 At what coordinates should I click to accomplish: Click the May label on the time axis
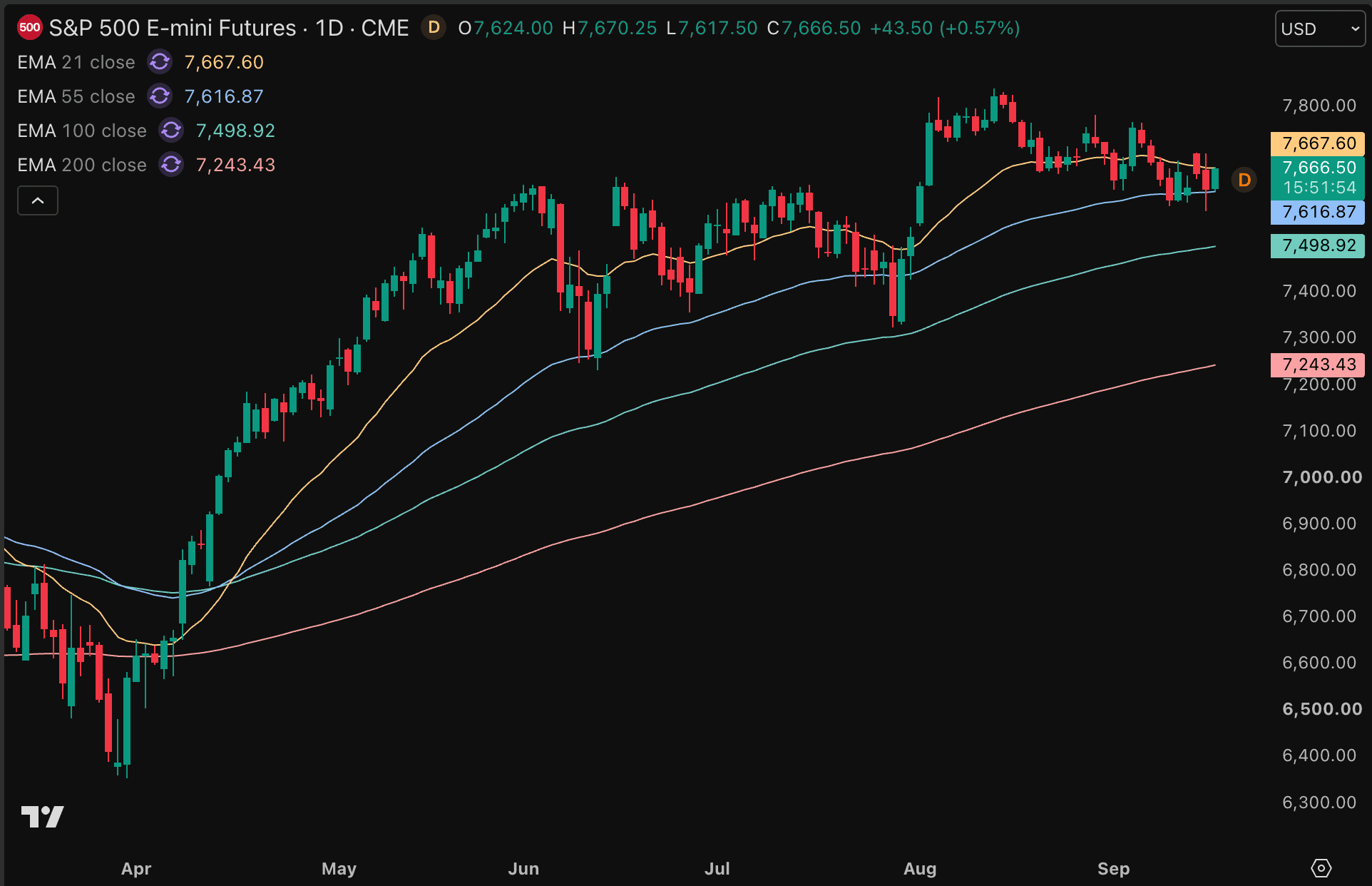[339, 868]
